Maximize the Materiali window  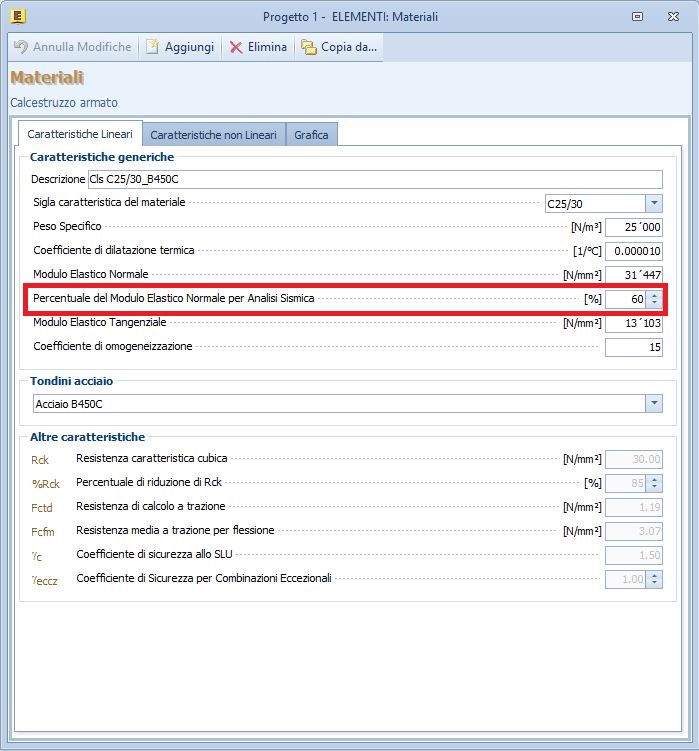point(637,16)
